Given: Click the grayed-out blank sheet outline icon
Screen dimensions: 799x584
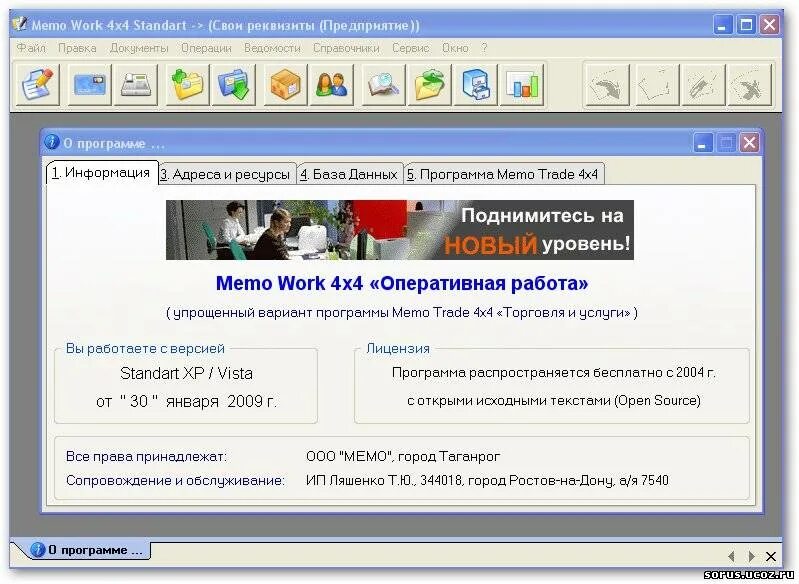Looking at the screenshot, I should [x=657, y=85].
